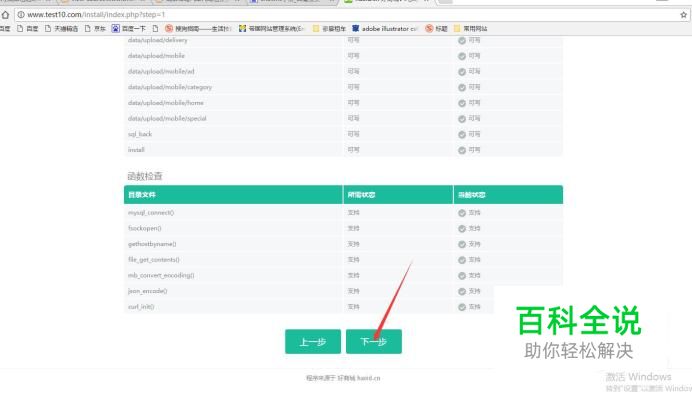692x395 pixels.
Task: Select the data/upload/mobile/category row text
Action: point(170,87)
